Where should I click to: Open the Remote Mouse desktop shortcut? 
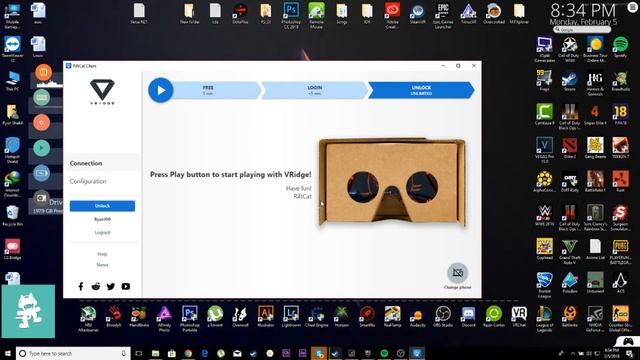(316, 16)
